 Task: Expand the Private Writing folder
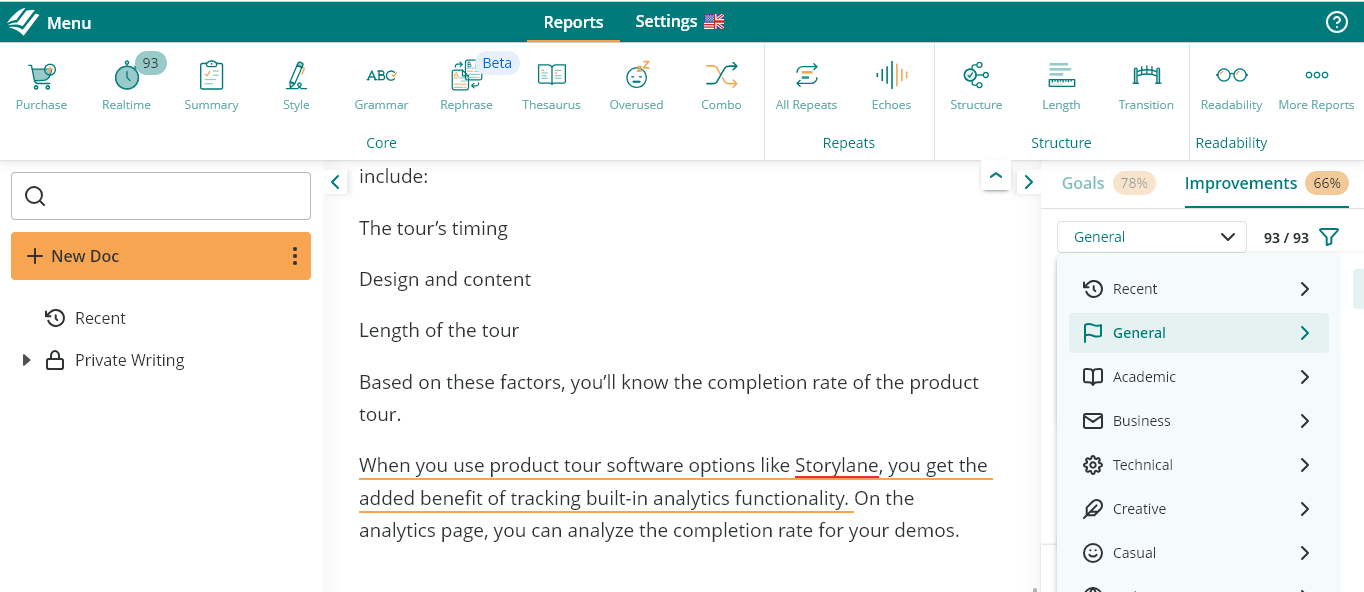point(27,360)
